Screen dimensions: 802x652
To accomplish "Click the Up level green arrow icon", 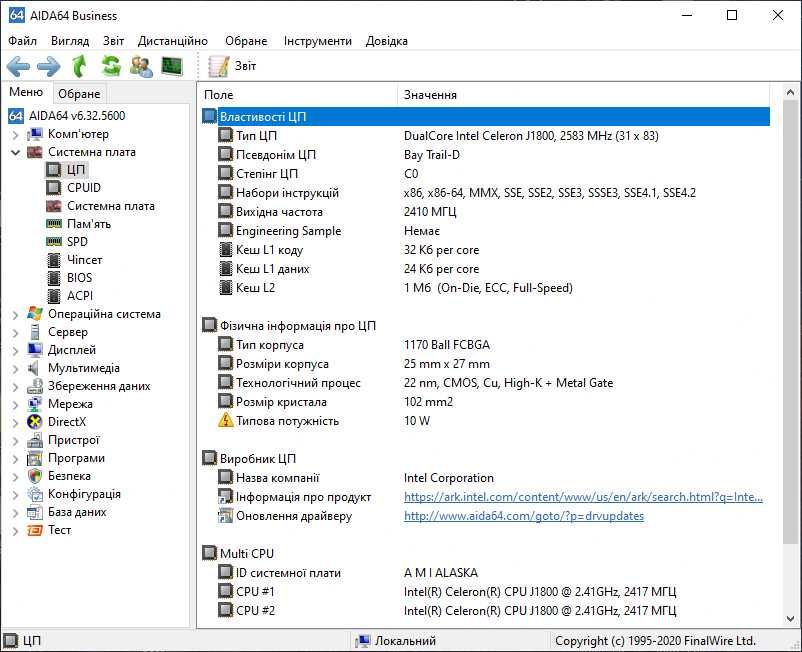I will [x=80, y=66].
